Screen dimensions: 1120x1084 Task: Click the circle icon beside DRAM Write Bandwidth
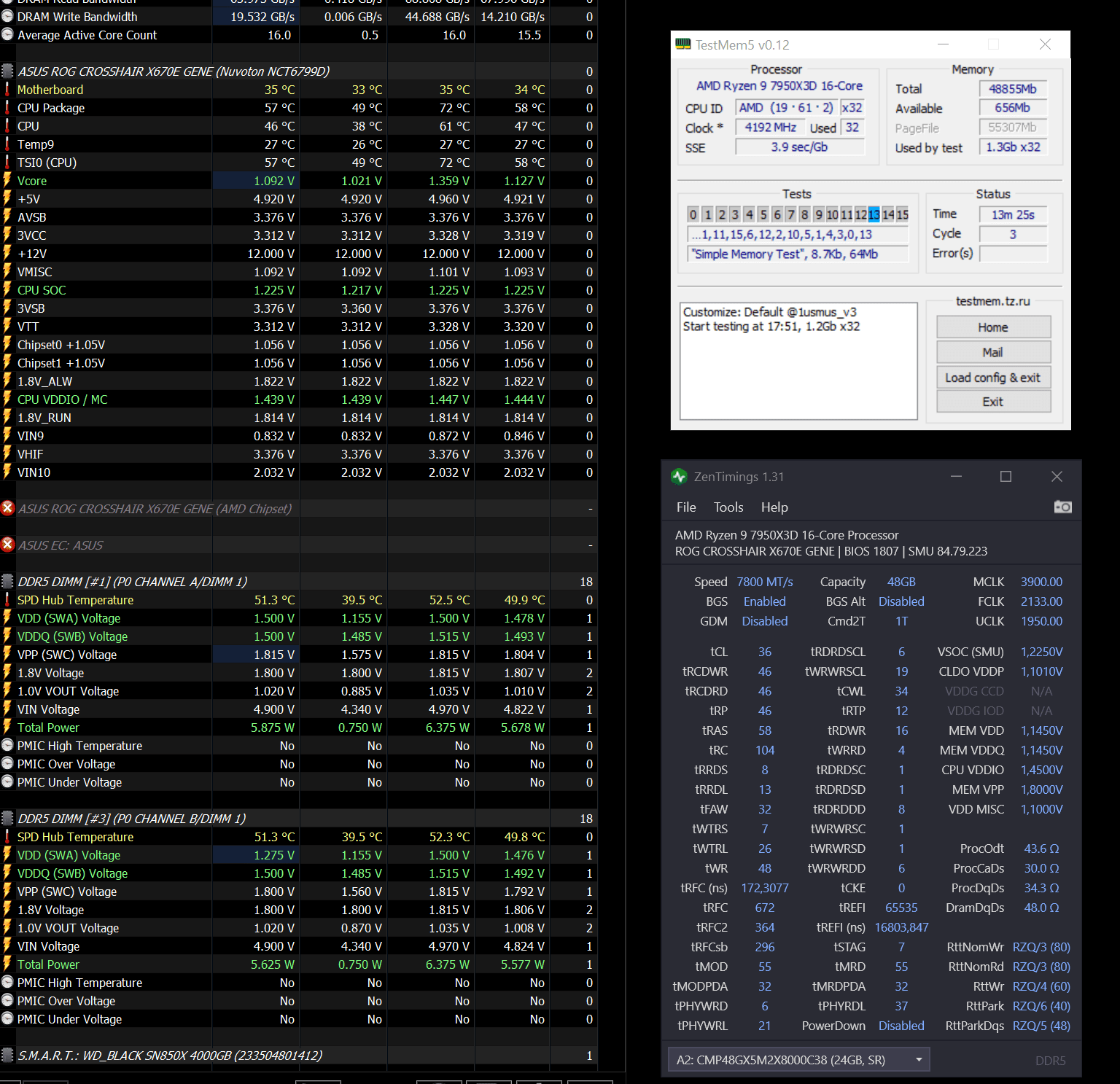[x=7, y=16]
